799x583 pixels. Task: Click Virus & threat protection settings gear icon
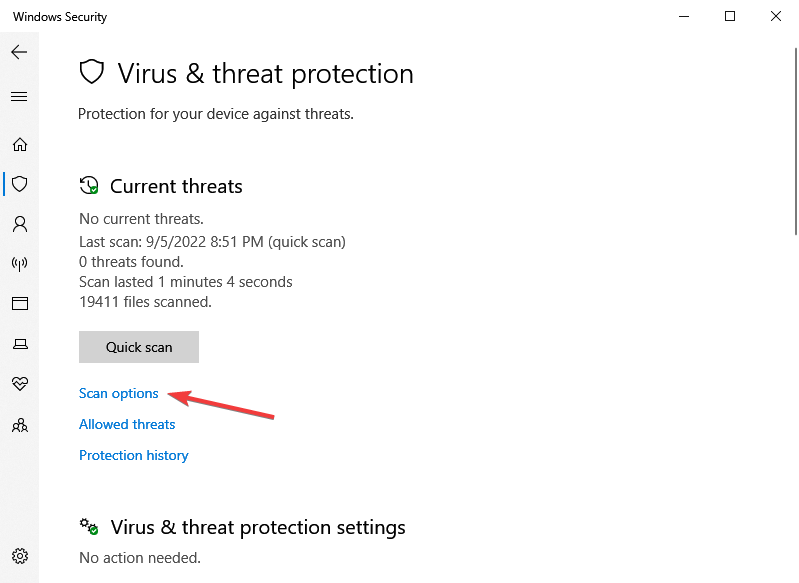pyautogui.click(x=89, y=526)
